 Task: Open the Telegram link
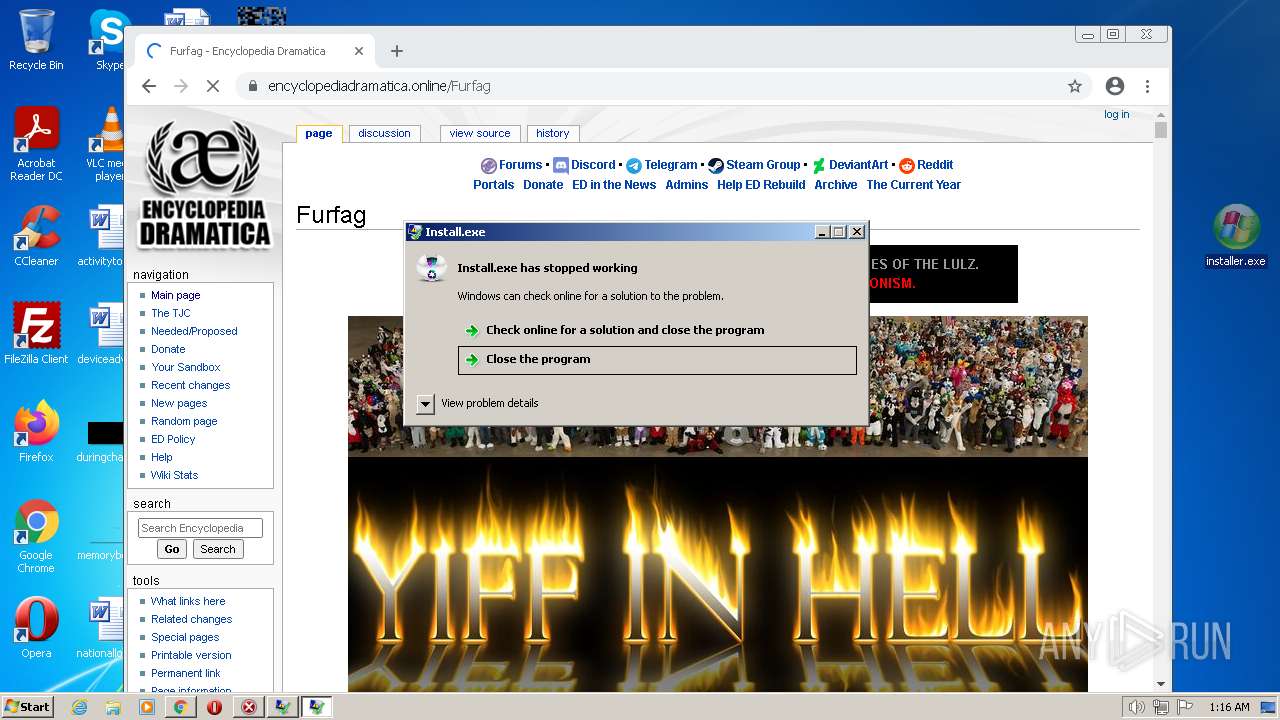point(671,165)
